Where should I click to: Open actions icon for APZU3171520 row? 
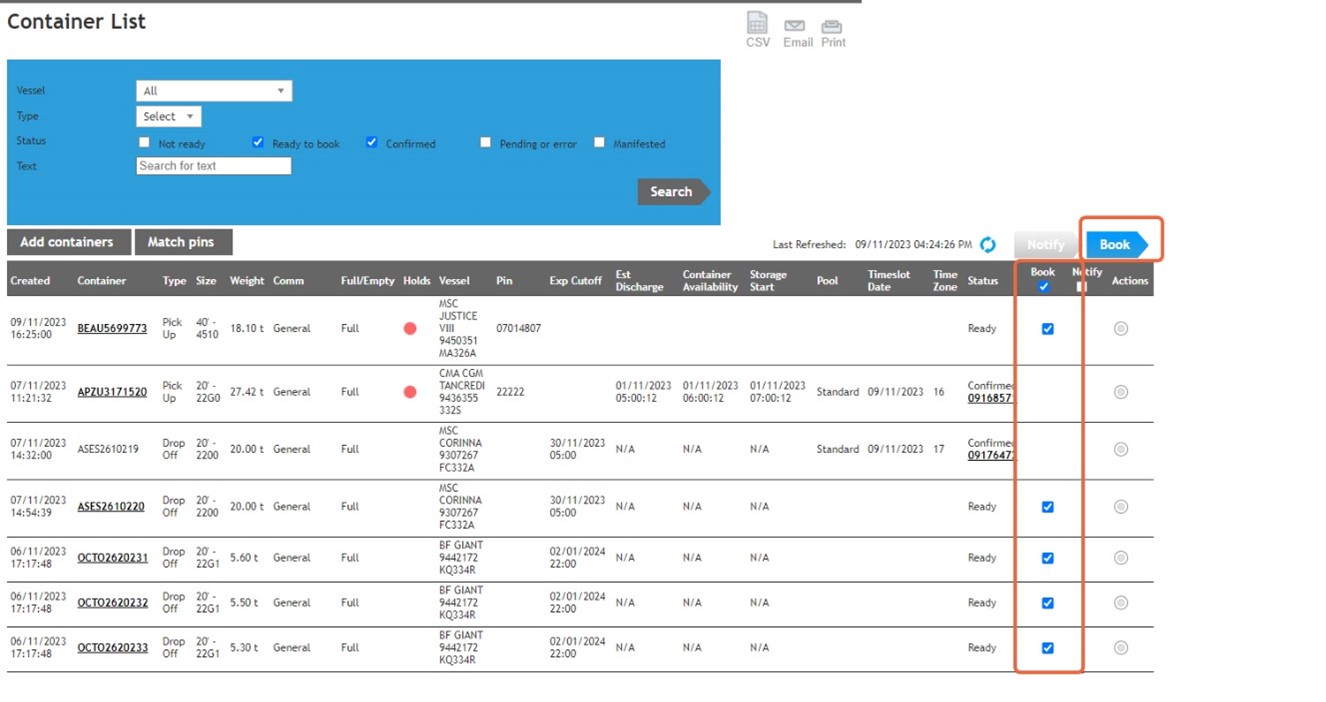pyautogui.click(x=1120, y=392)
